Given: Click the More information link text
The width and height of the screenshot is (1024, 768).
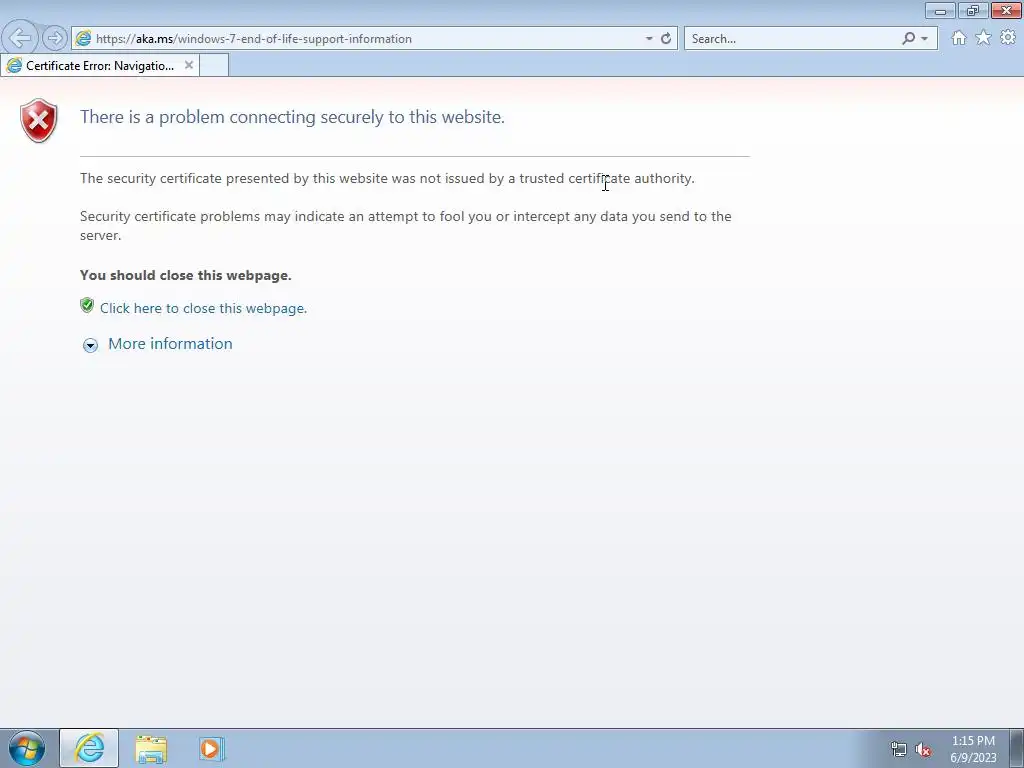Looking at the screenshot, I should pos(170,344).
